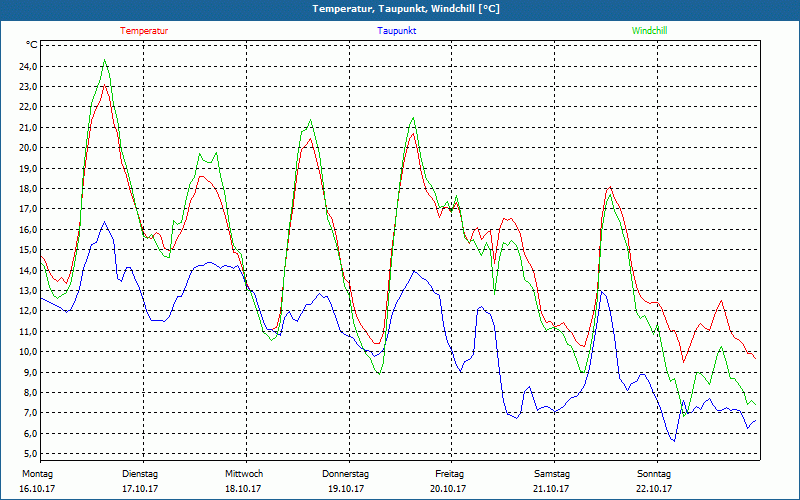The width and height of the screenshot is (800, 500).
Task: Click the Taupunkt minimum on Sunday
Action: tap(674, 441)
